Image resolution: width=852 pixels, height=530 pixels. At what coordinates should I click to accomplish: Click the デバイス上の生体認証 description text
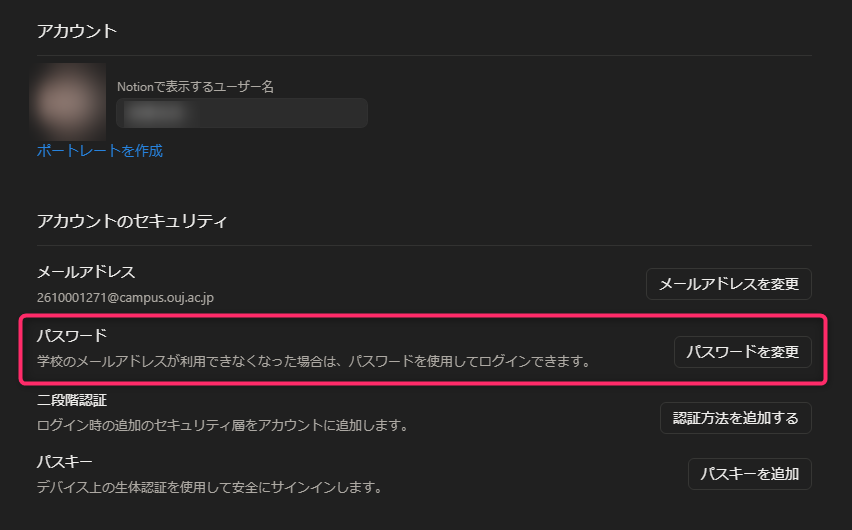[209, 488]
